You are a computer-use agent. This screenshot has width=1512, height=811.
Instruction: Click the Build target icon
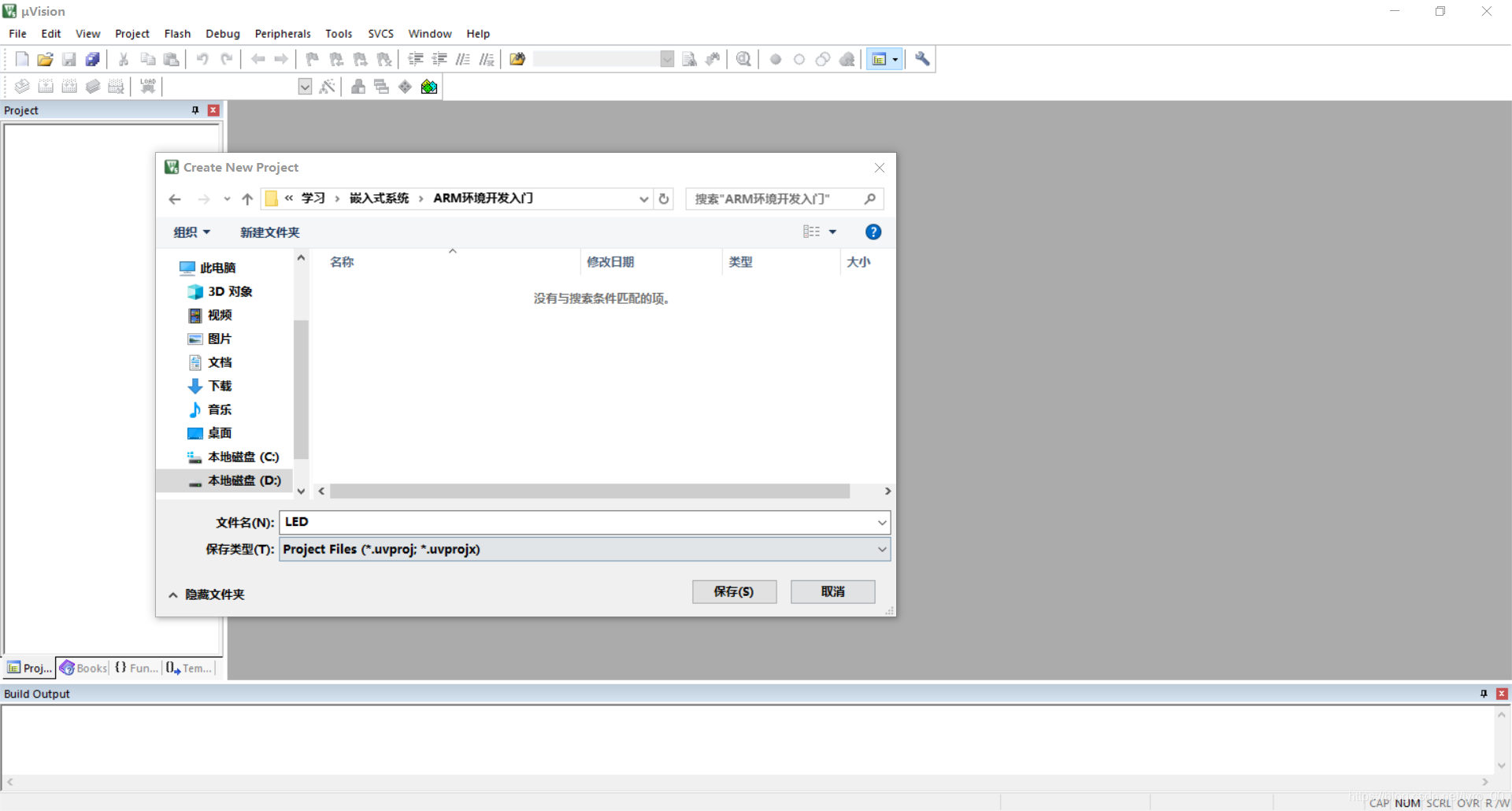[46, 87]
